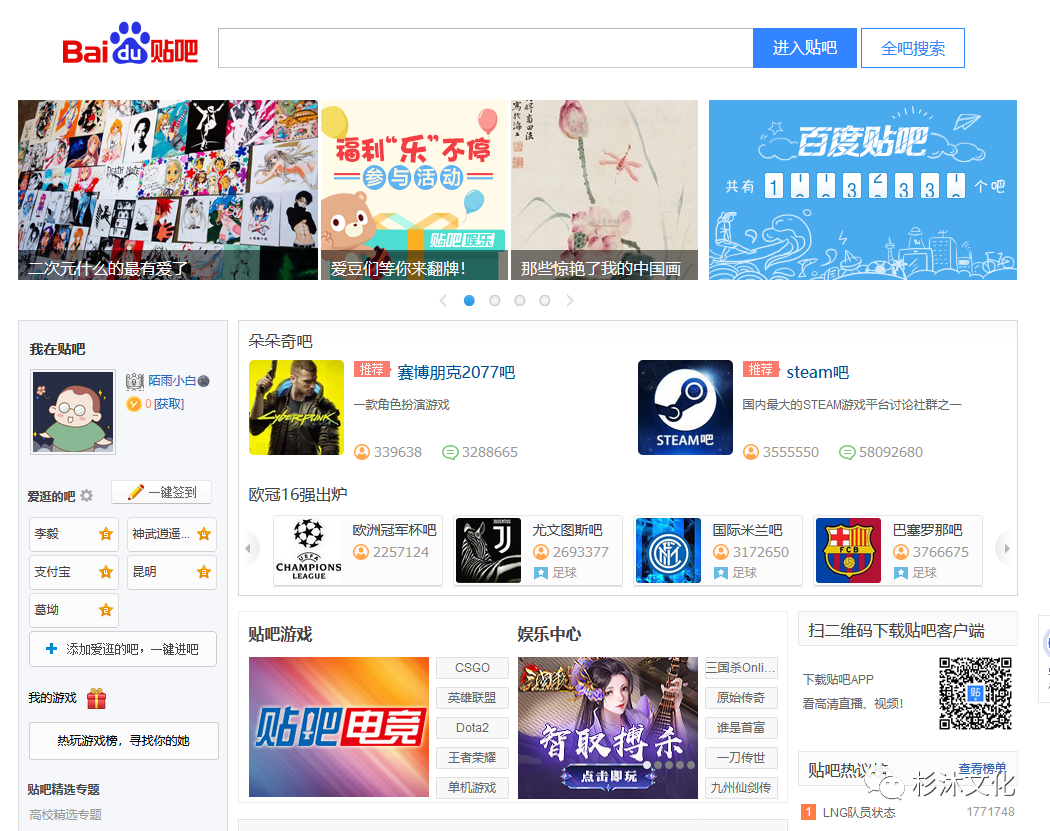Image resolution: width=1050 pixels, height=831 pixels.
Task: Select the first carousel page dot
Action: click(469, 301)
